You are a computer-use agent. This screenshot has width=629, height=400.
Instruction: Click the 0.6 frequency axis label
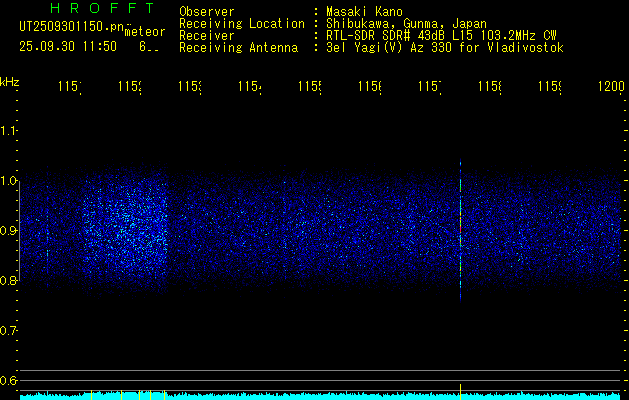8,380
